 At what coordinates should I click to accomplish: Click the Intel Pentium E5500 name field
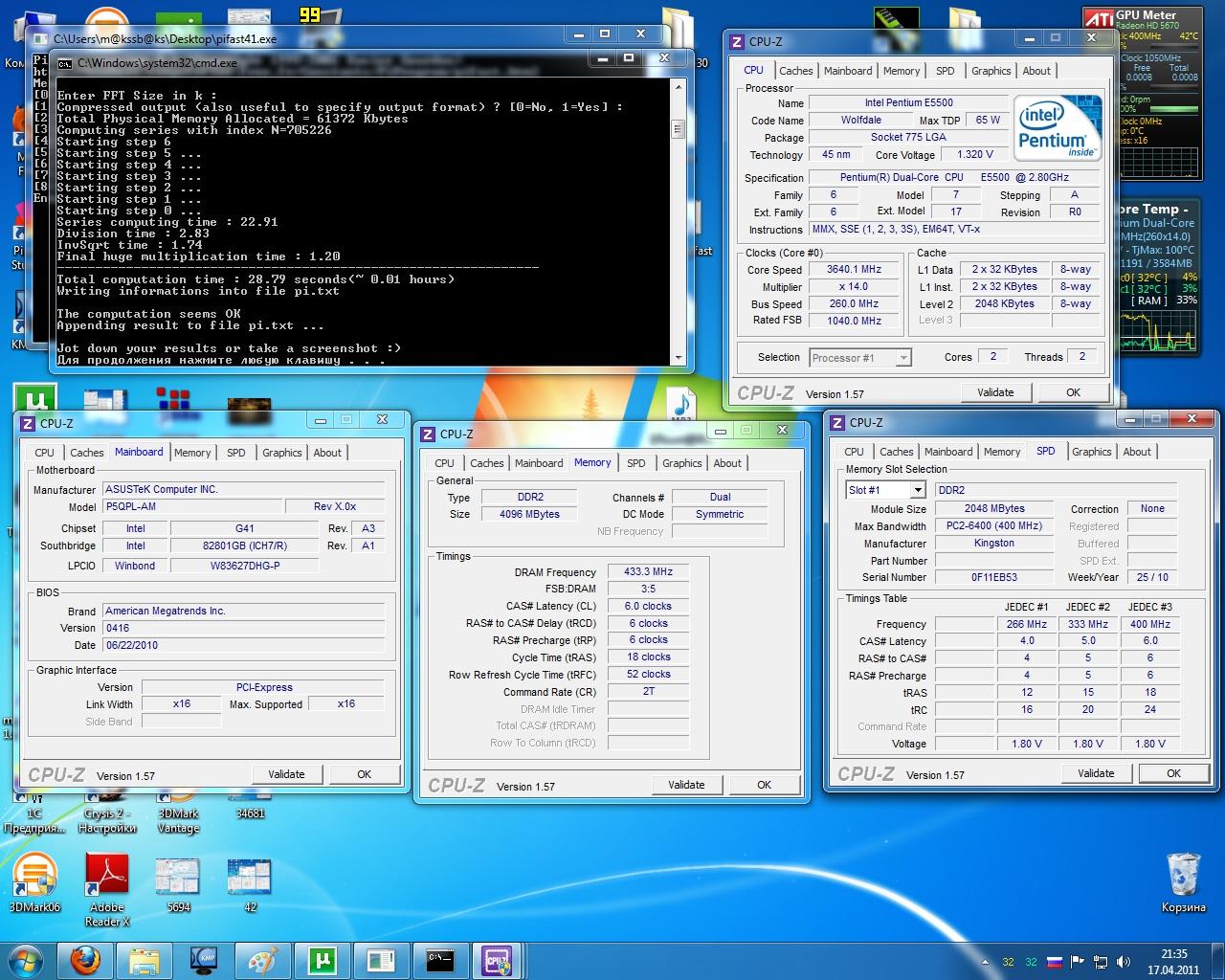[x=908, y=103]
